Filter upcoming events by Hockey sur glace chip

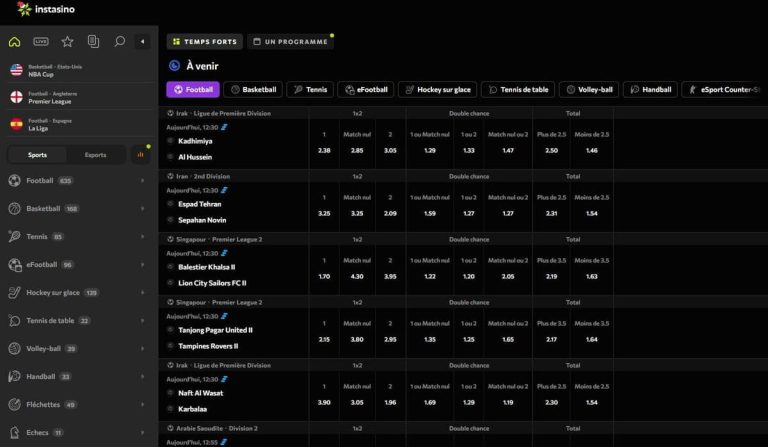click(437, 90)
